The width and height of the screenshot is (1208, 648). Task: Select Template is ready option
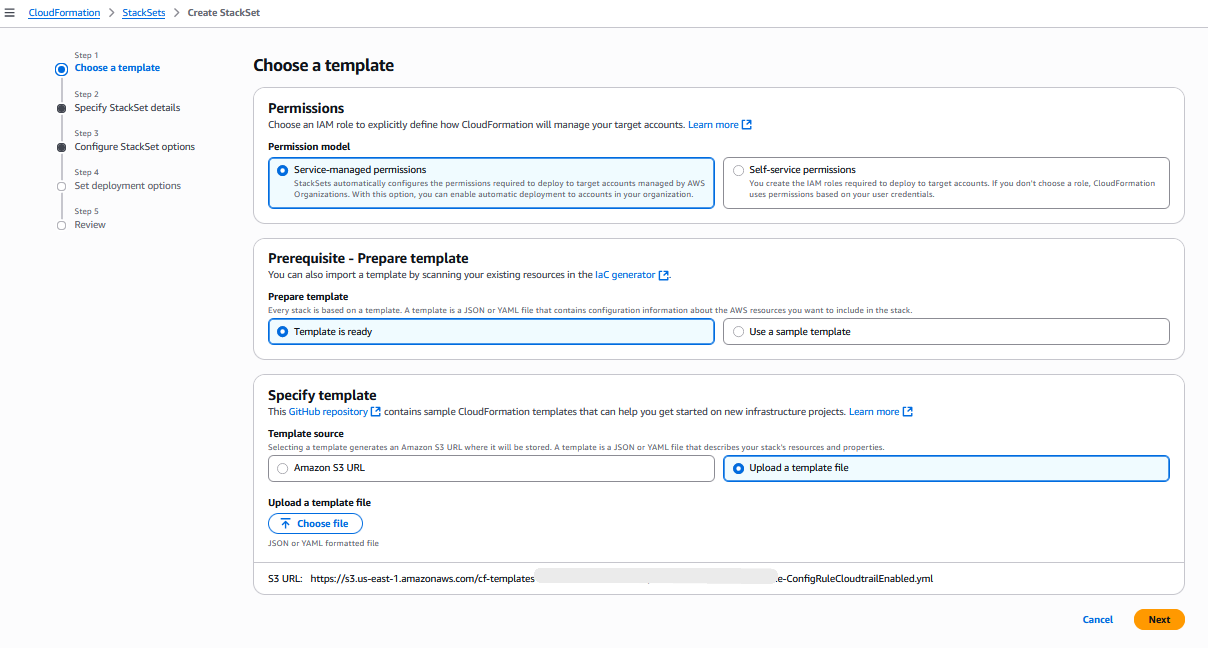pos(282,331)
